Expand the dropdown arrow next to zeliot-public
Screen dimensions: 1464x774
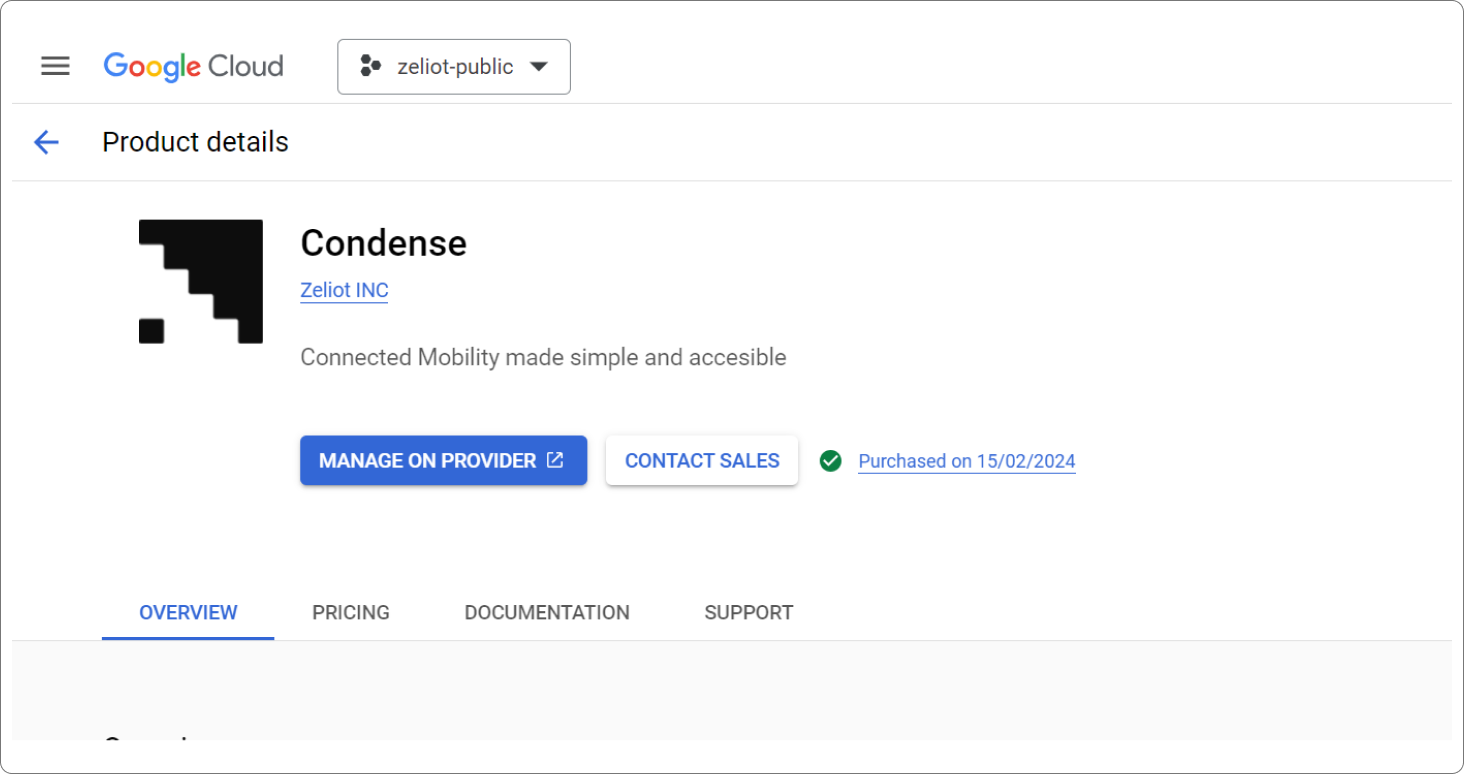coord(538,67)
